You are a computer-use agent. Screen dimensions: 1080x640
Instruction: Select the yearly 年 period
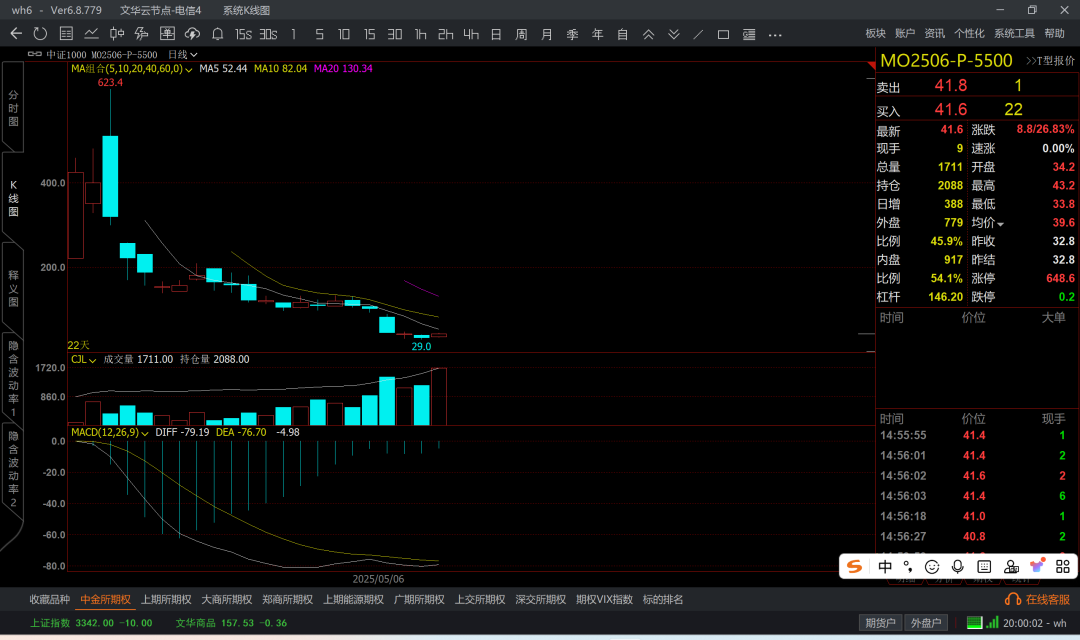pos(597,34)
